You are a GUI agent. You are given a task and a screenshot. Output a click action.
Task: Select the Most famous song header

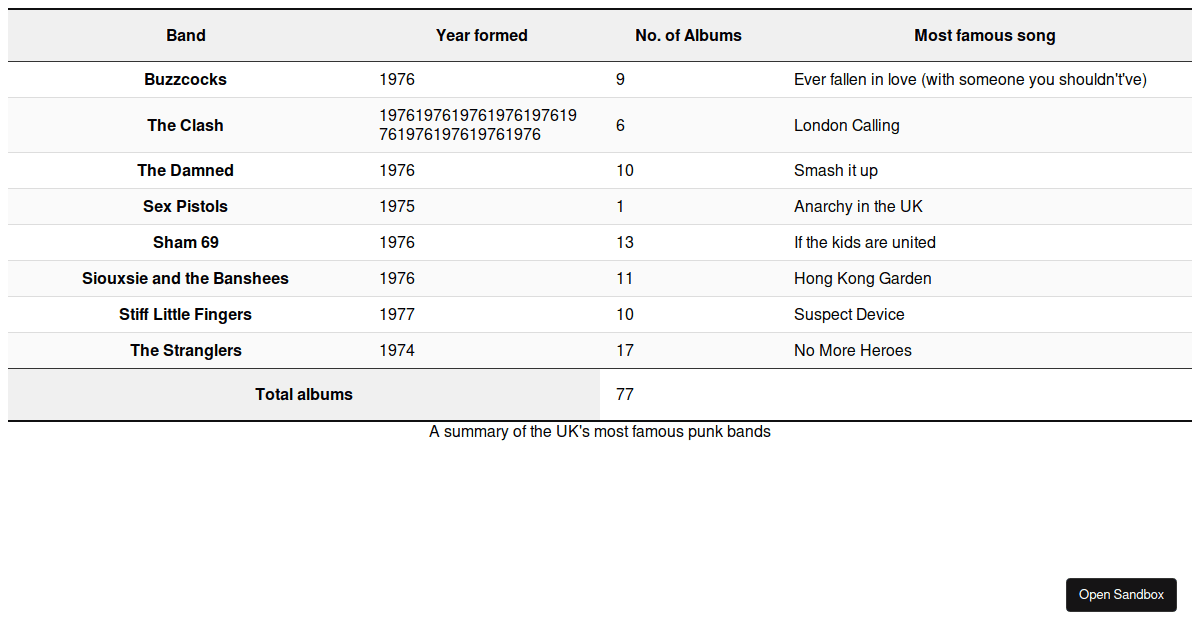click(984, 36)
